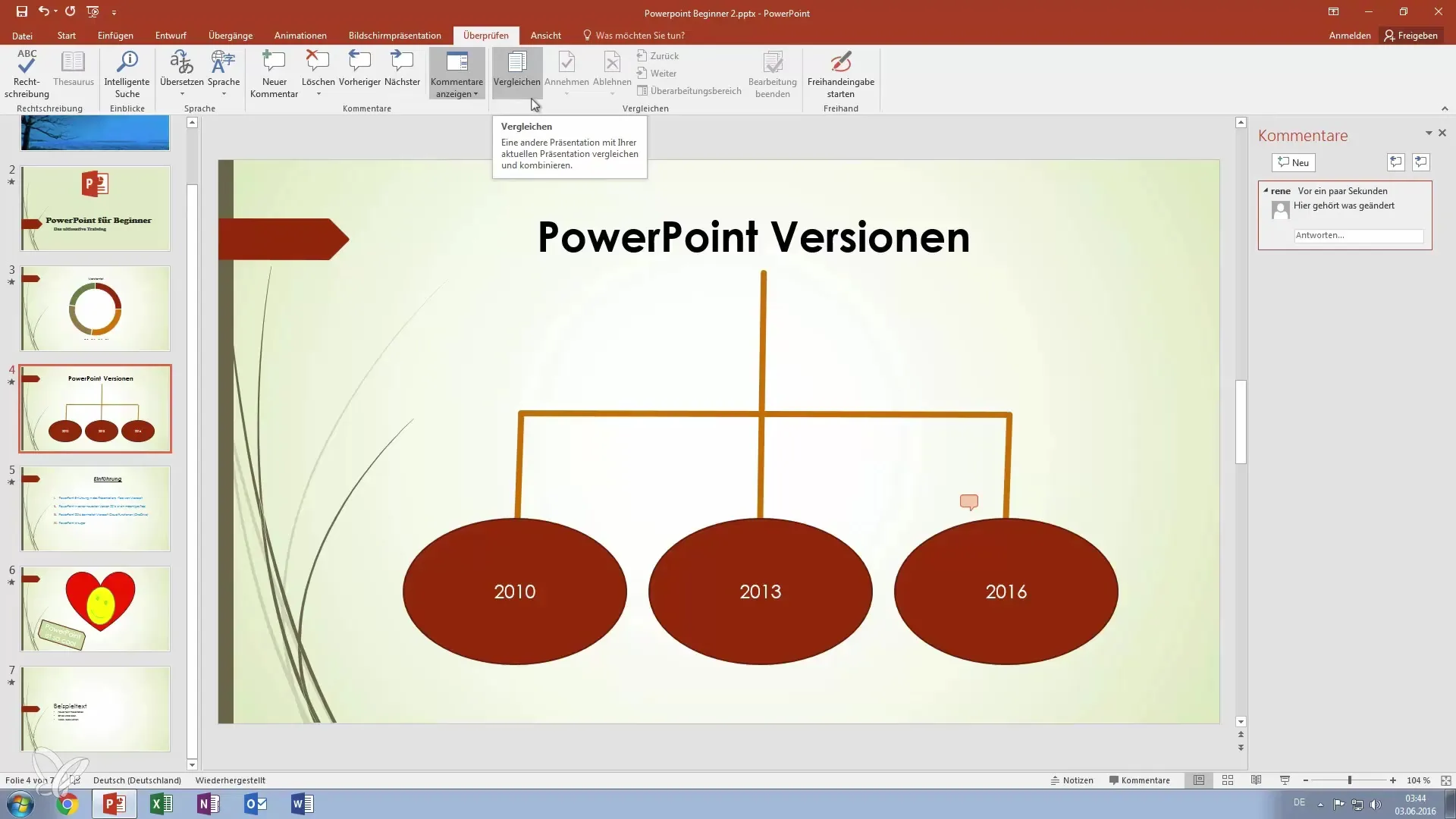Start slideshow from status bar icon
Image resolution: width=1456 pixels, height=819 pixels.
[x=1285, y=780]
